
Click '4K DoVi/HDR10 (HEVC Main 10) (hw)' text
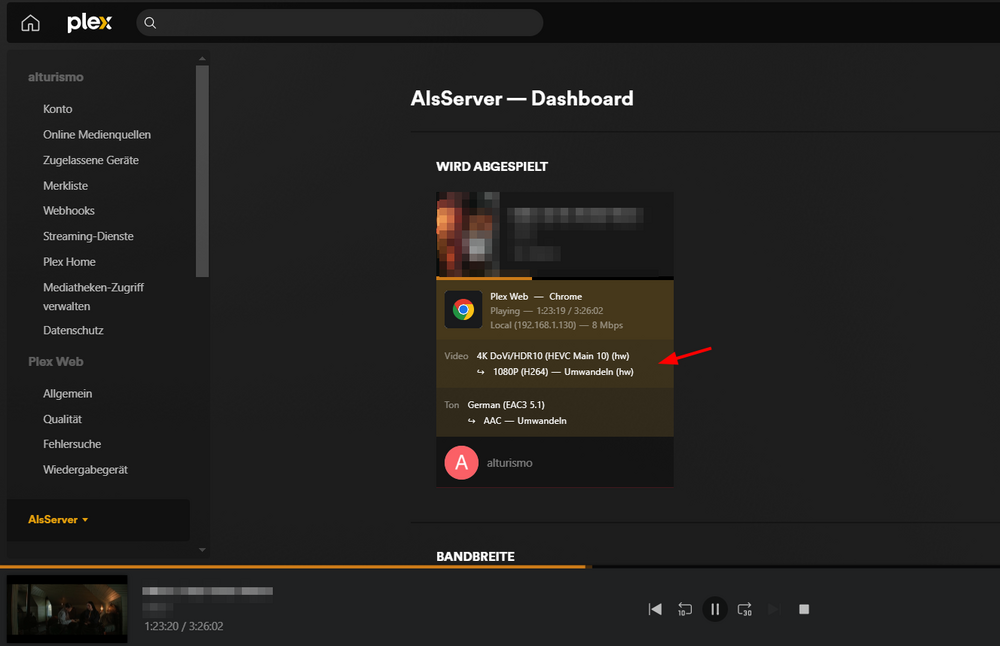coord(552,356)
